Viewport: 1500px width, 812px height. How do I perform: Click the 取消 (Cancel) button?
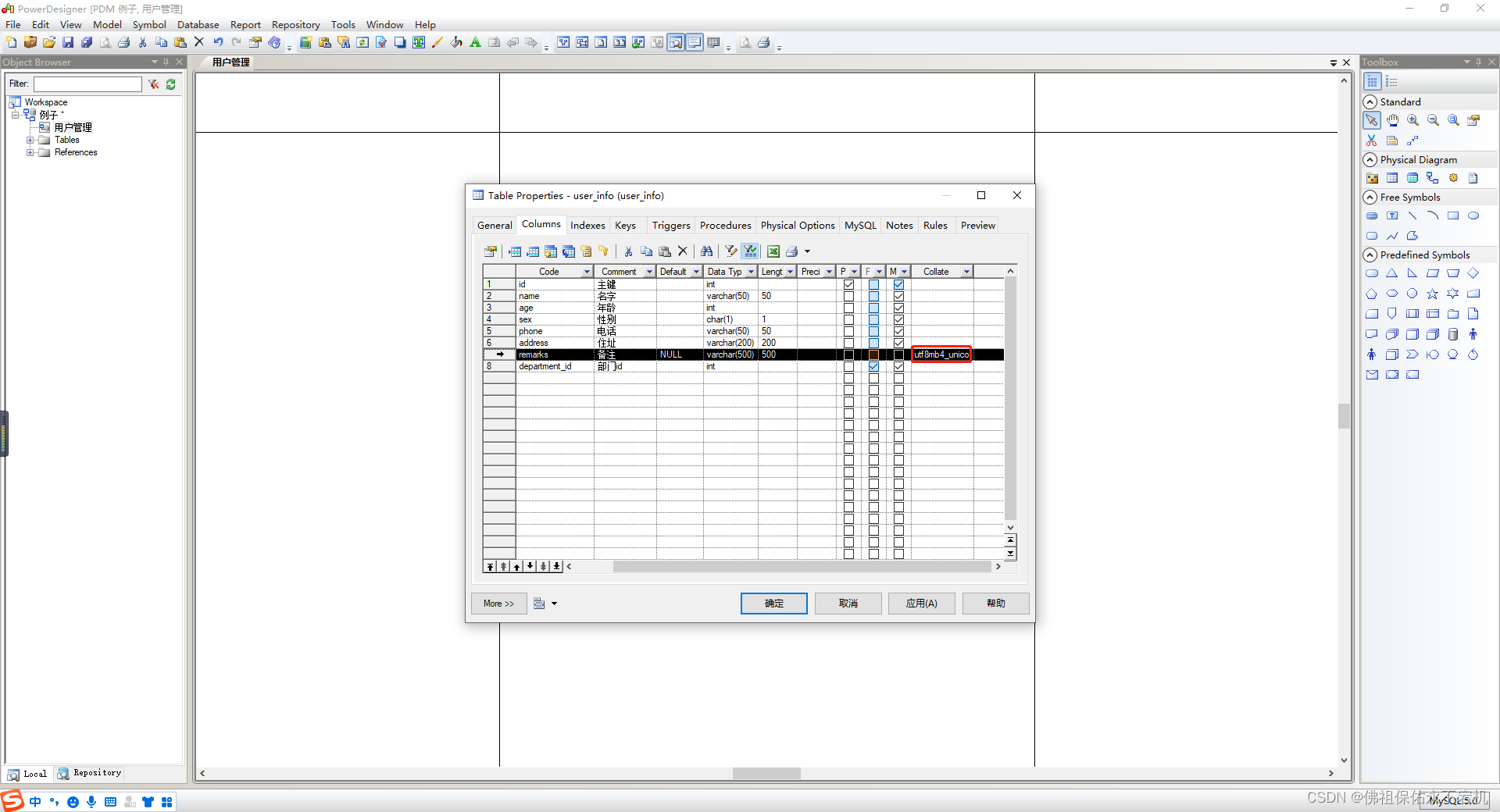tap(848, 604)
